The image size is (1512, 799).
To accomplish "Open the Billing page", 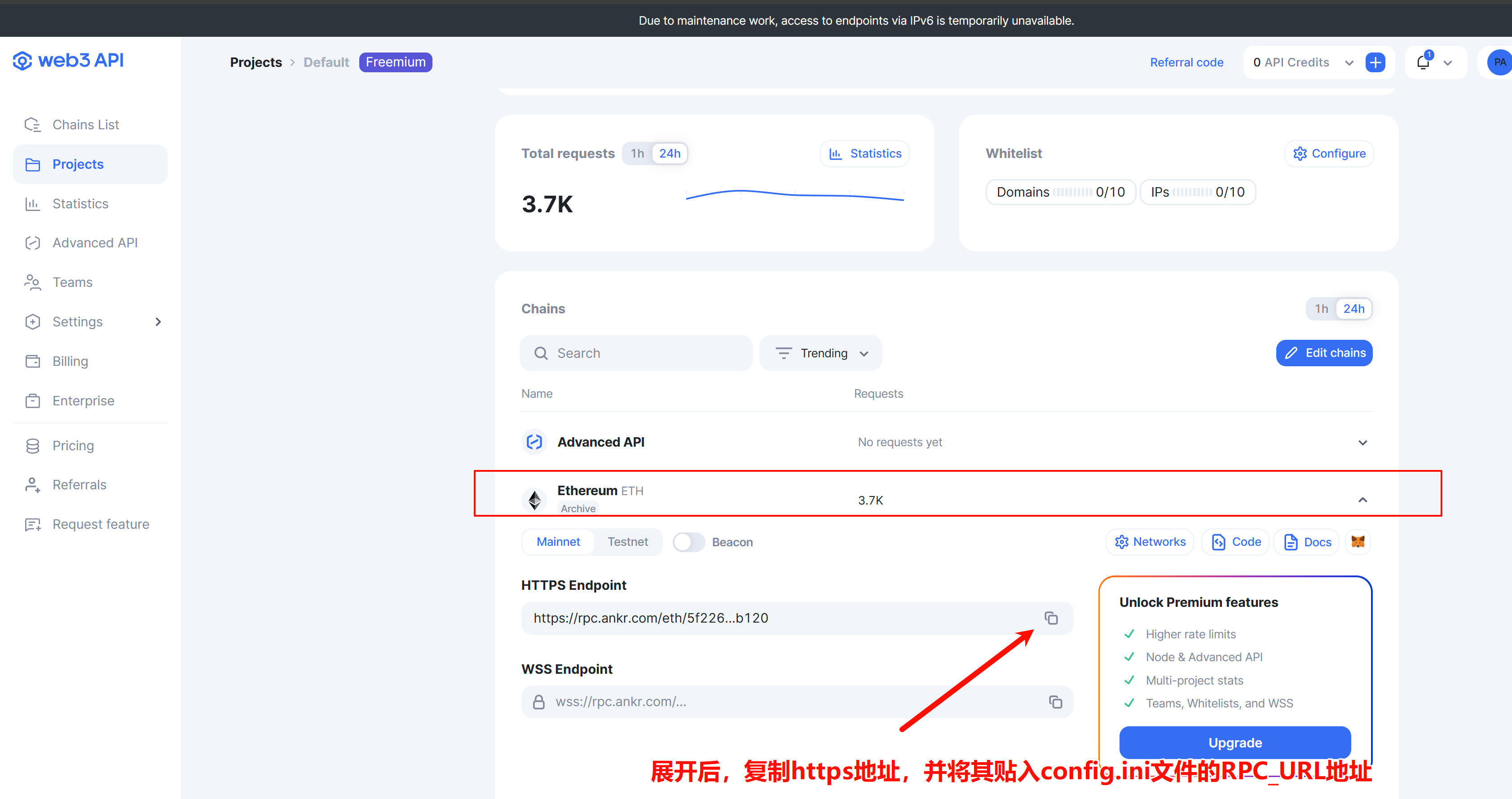I will pos(70,361).
